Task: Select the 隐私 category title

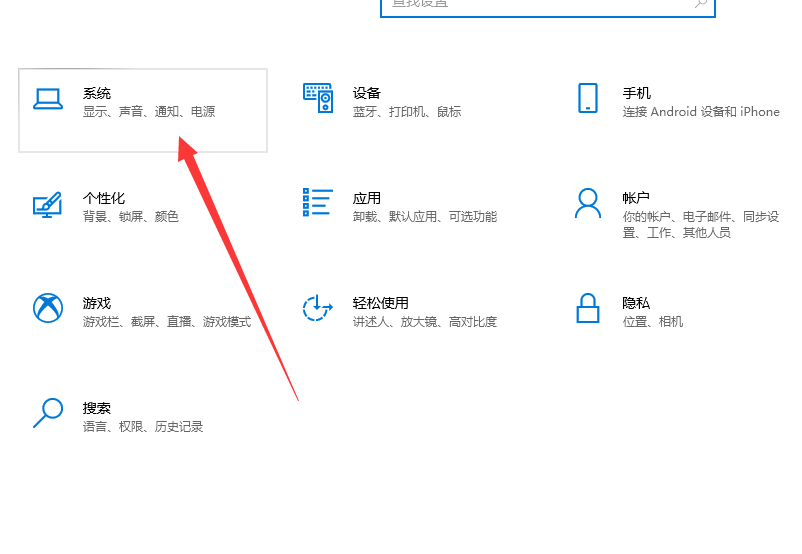Action: pyautogui.click(x=636, y=303)
